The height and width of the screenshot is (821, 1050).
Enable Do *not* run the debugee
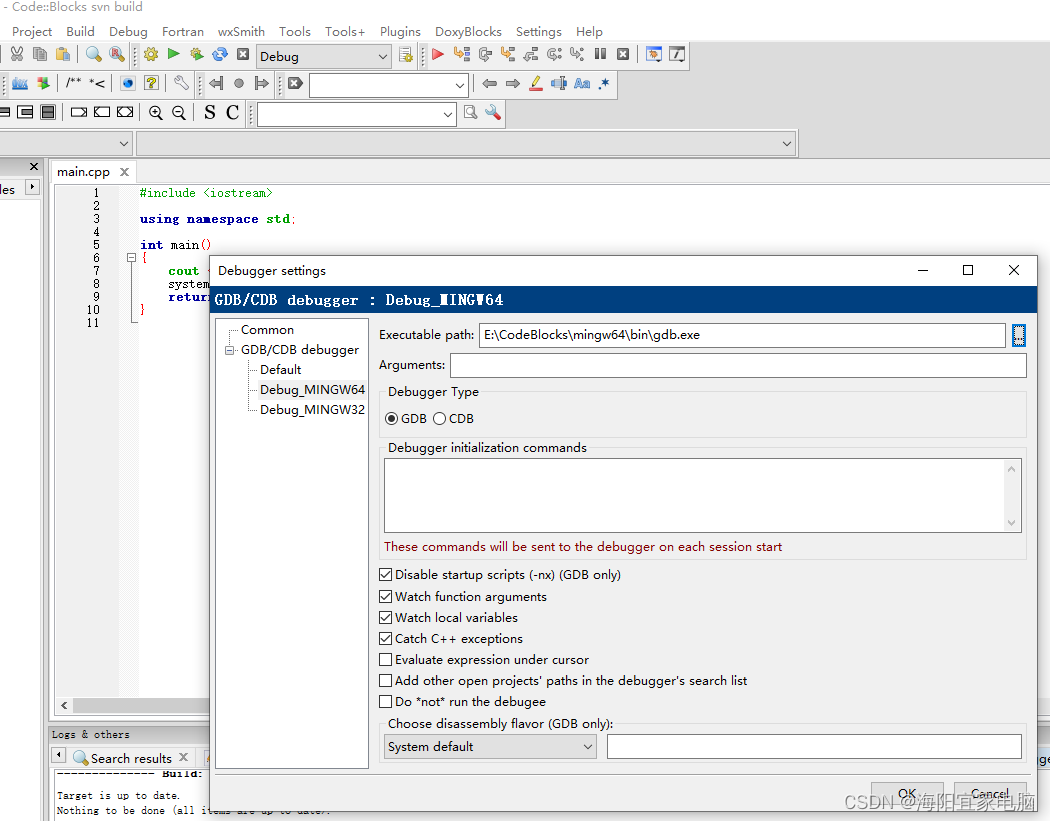point(386,702)
